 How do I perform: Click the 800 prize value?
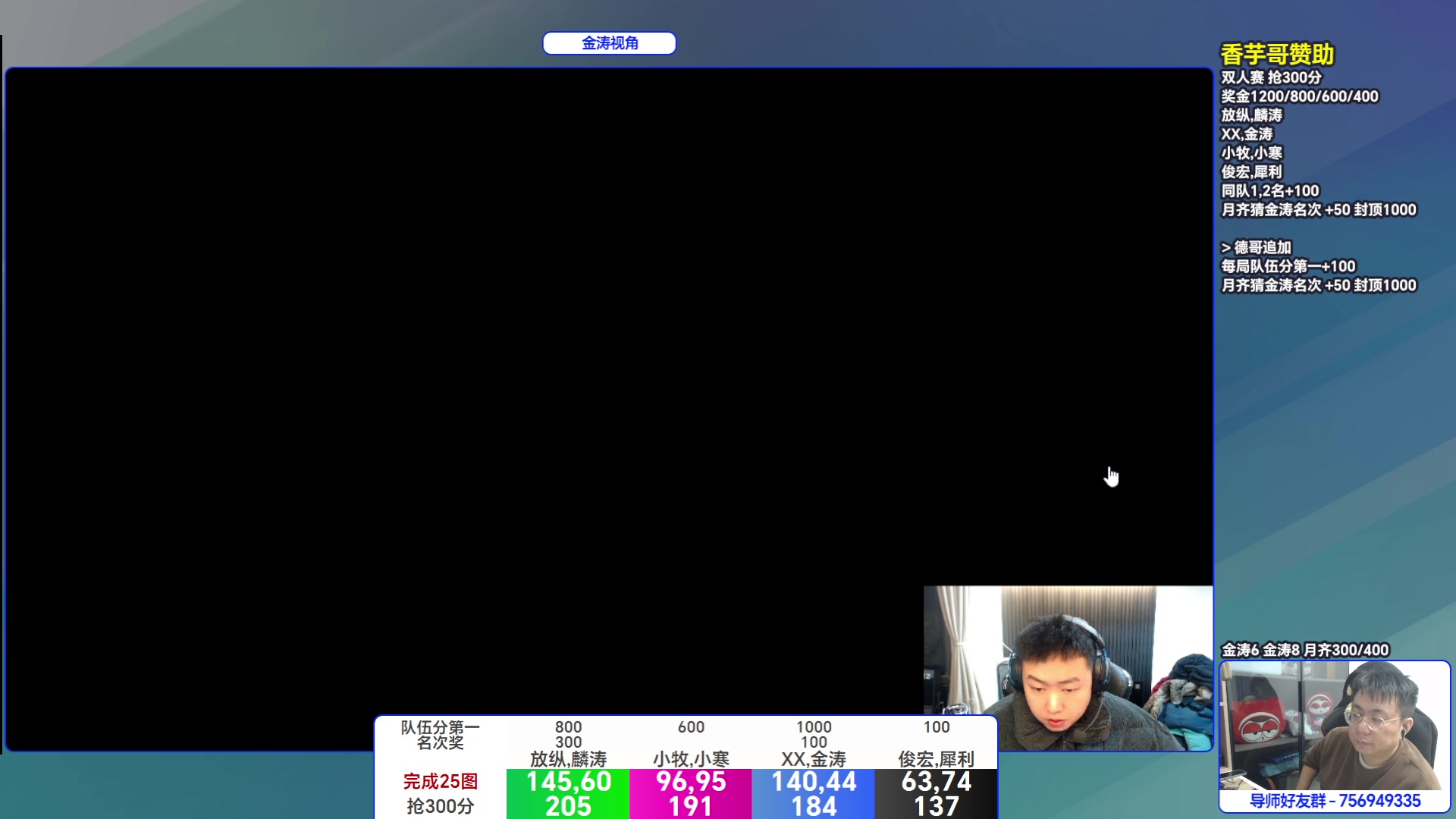568,727
